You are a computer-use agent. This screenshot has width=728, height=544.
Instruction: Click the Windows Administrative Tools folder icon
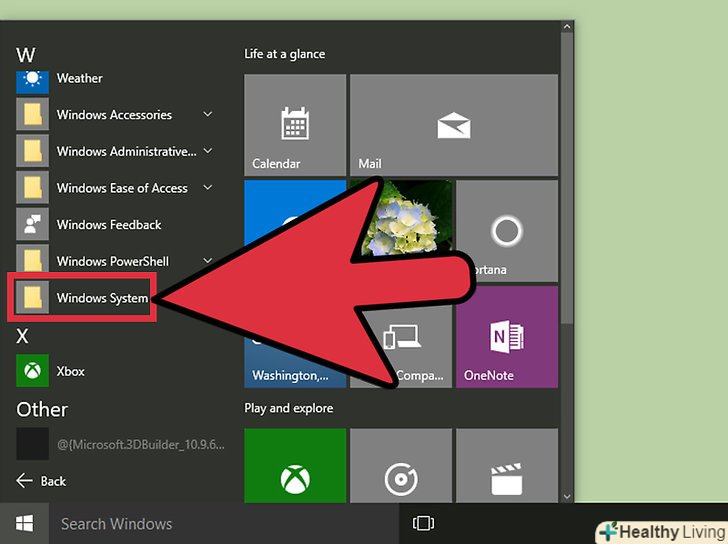coord(32,151)
